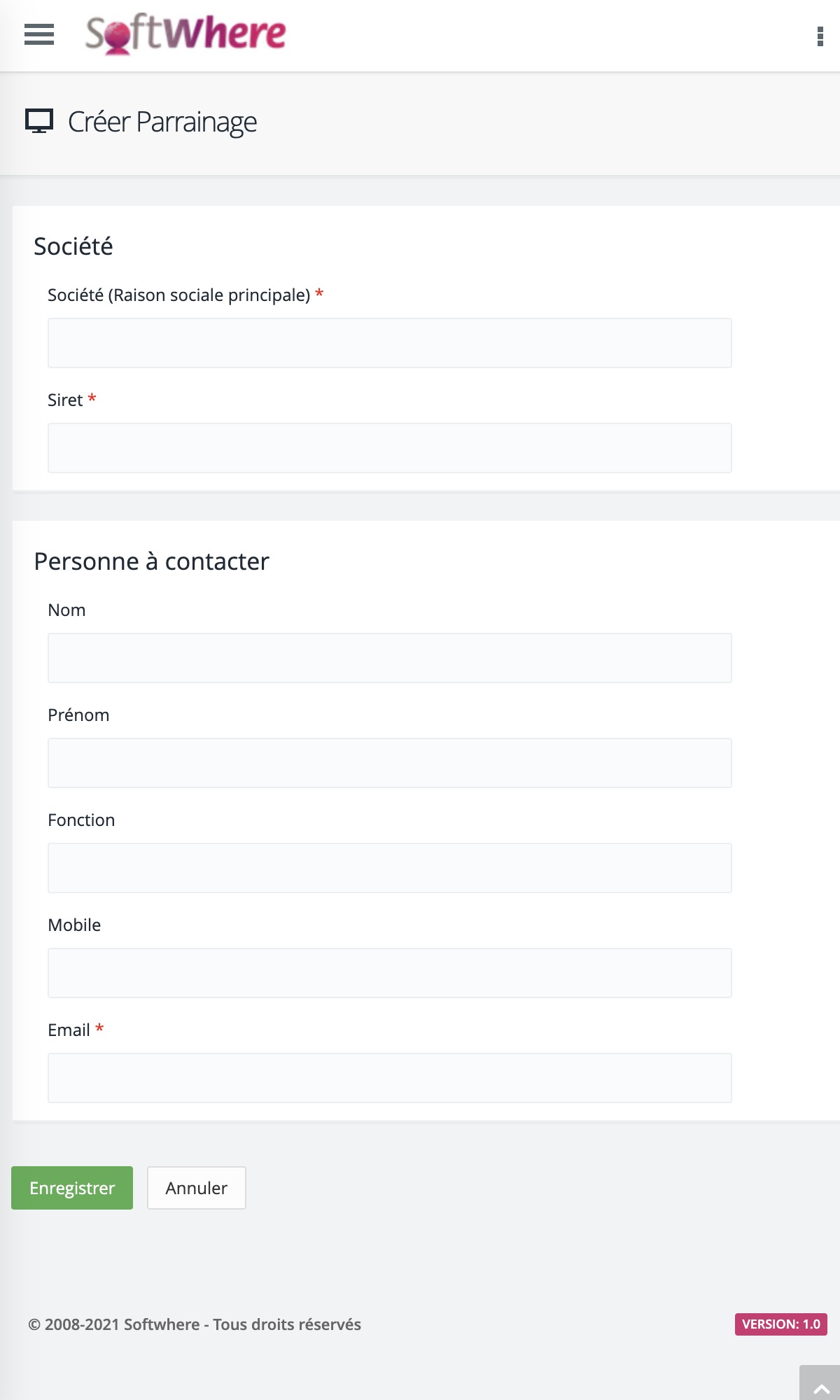Screen dimensions: 840x1400
Task: Cancel with the Annuler button
Action: click(197, 1188)
